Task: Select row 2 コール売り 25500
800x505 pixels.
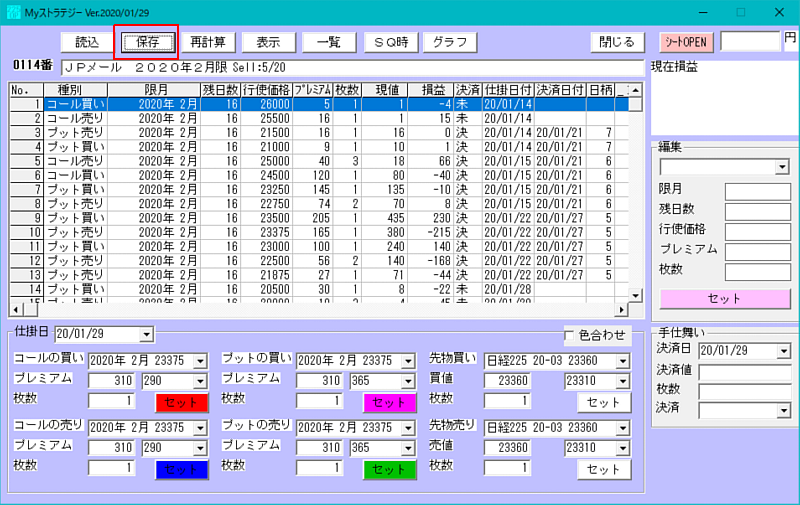Action: pos(319,119)
